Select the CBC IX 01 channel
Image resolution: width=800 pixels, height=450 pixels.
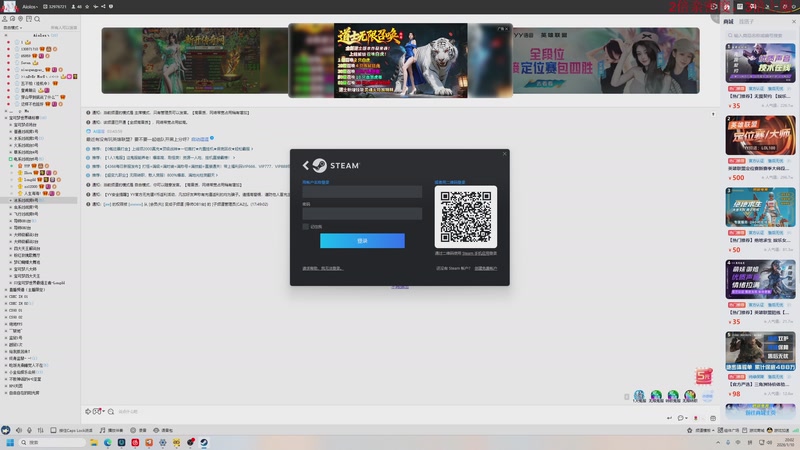tap(18, 296)
